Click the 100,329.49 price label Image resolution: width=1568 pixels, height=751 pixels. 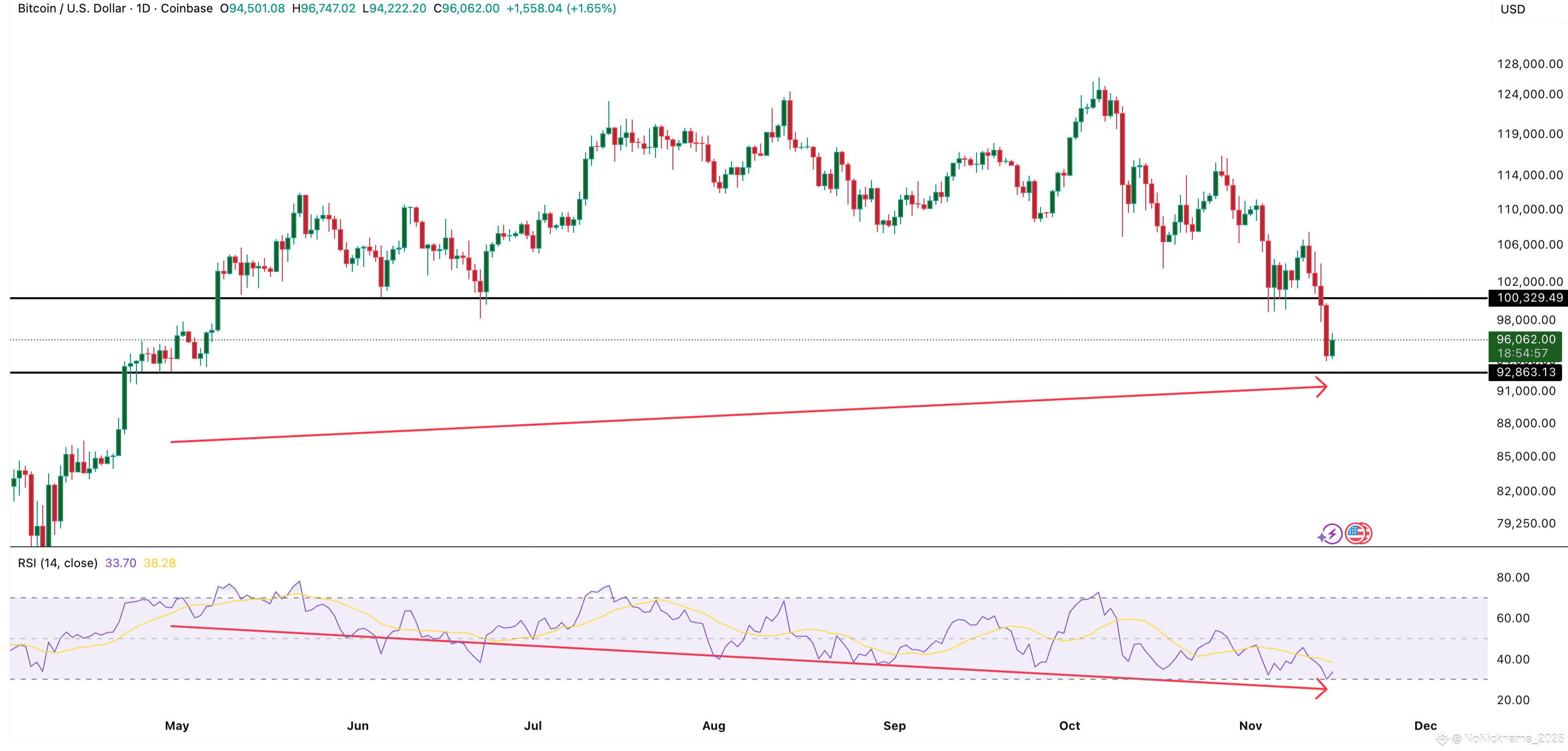(1529, 298)
